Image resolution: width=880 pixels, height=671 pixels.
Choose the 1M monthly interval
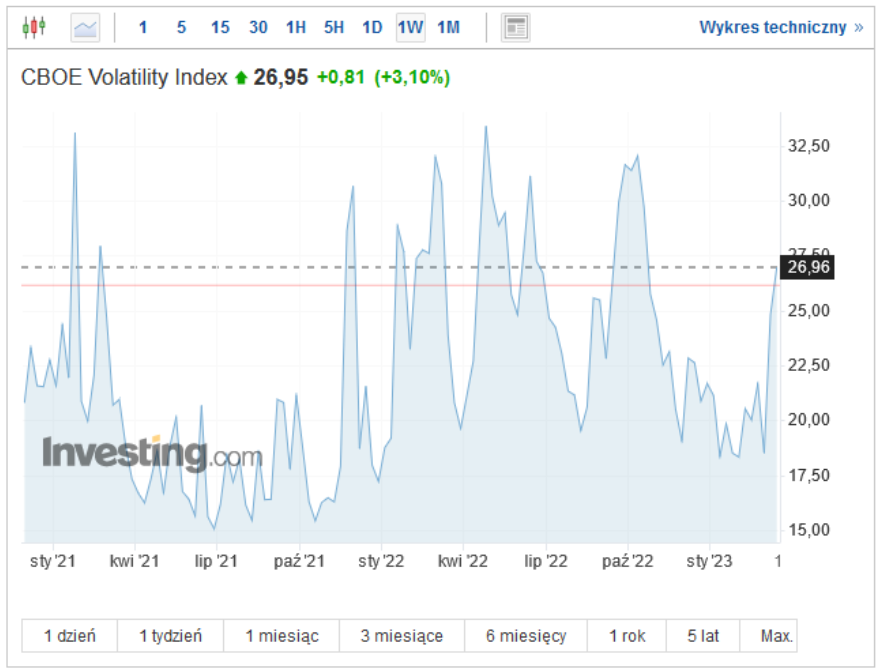pyautogui.click(x=448, y=27)
